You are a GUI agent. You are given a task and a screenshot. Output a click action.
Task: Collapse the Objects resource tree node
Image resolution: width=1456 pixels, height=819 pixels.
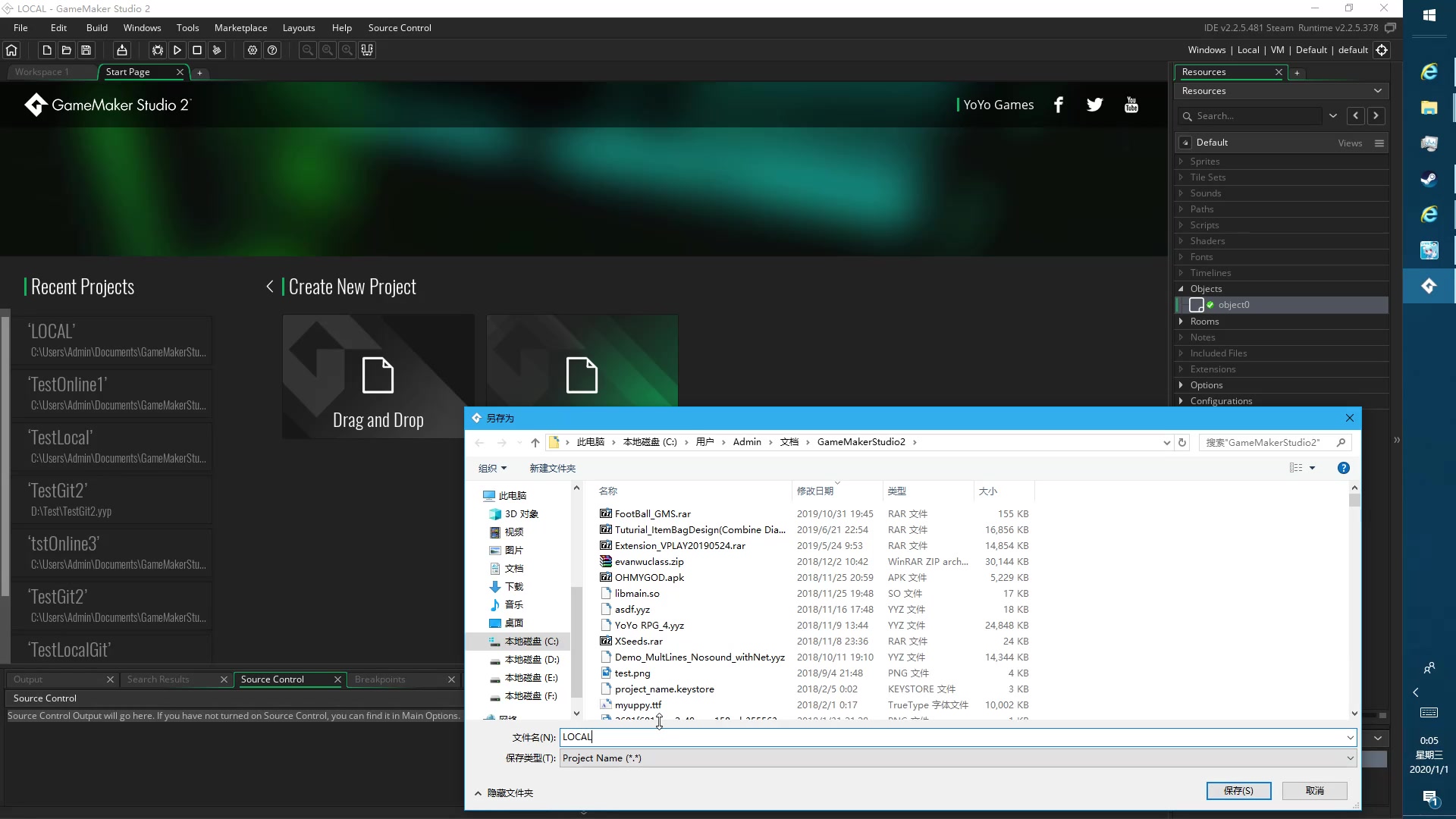click(1181, 289)
